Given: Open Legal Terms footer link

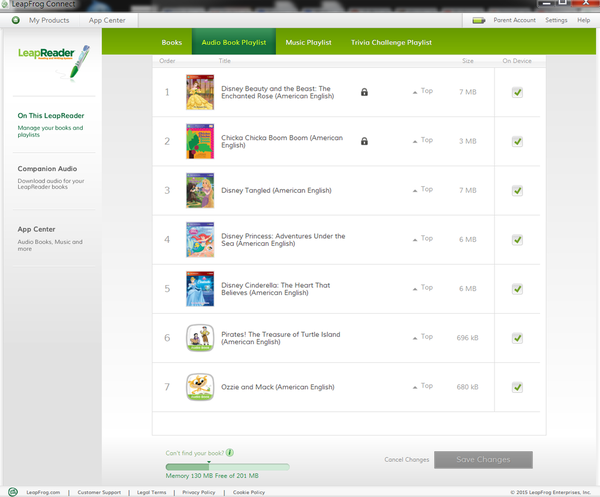Looking at the screenshot, I should (152, 492).
